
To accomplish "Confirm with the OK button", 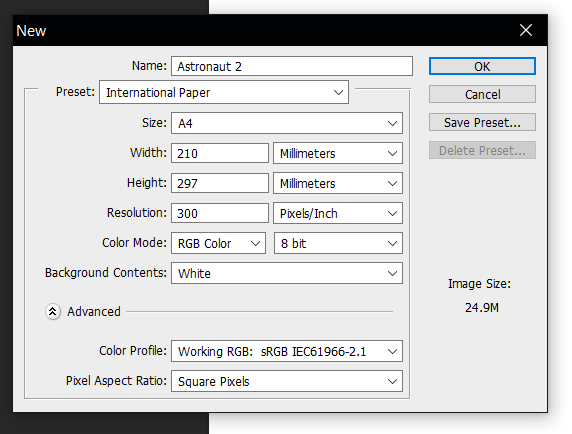I will point(482,66).
